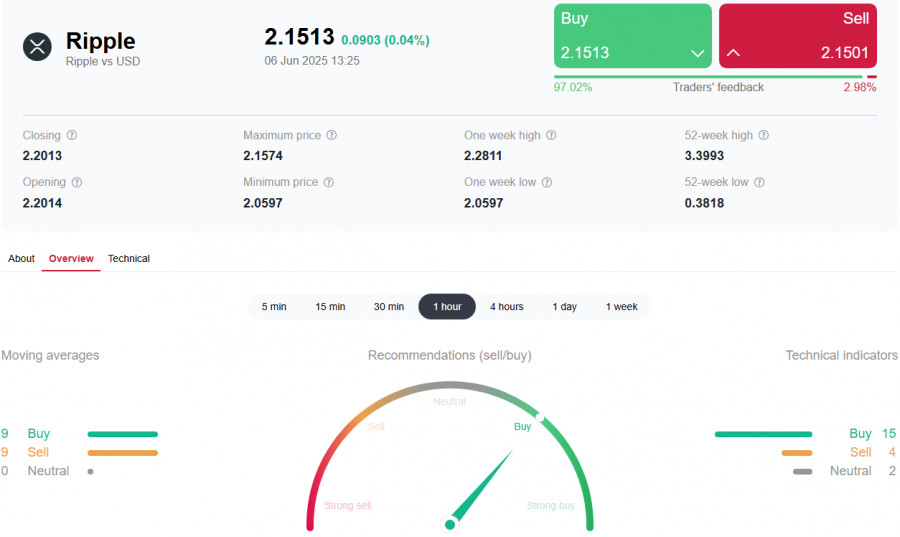Click the Ripple vs USD subtitle
The width and height of the screenshot is (900, 537).
(x=103, y=61)
